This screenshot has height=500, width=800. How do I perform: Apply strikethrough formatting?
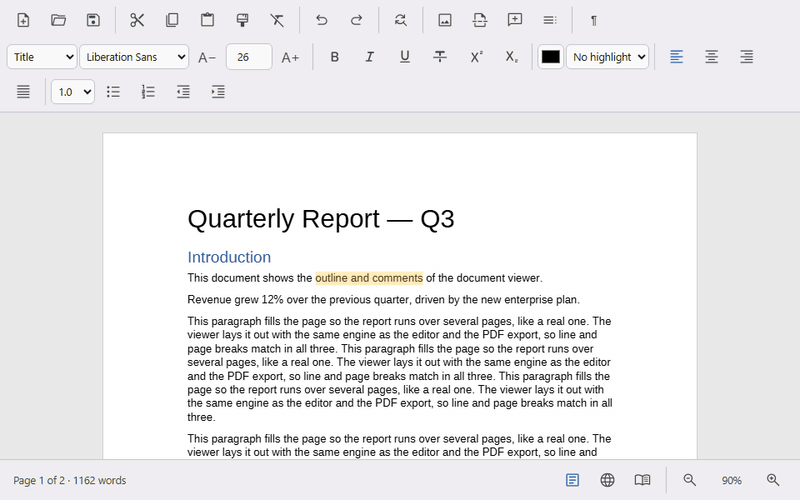point(440,57)
